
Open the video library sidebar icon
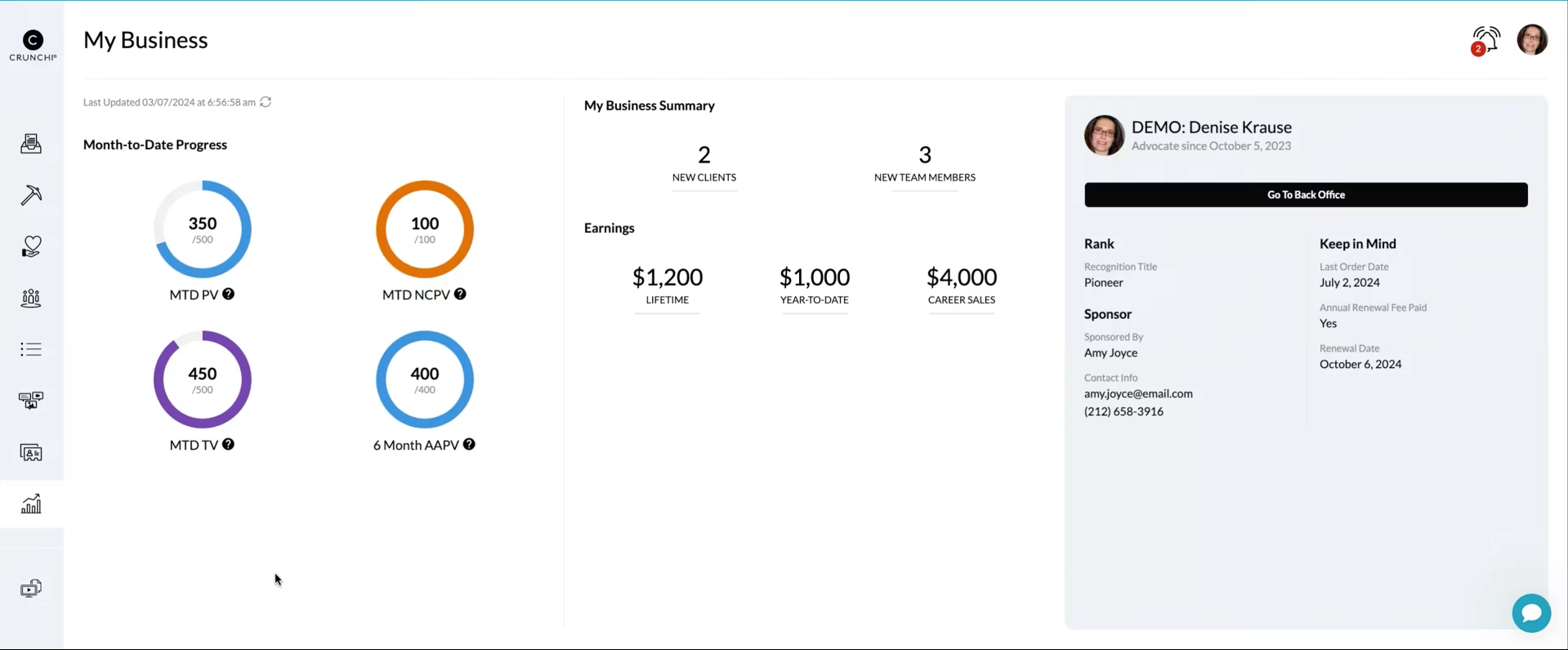(31, 589)
